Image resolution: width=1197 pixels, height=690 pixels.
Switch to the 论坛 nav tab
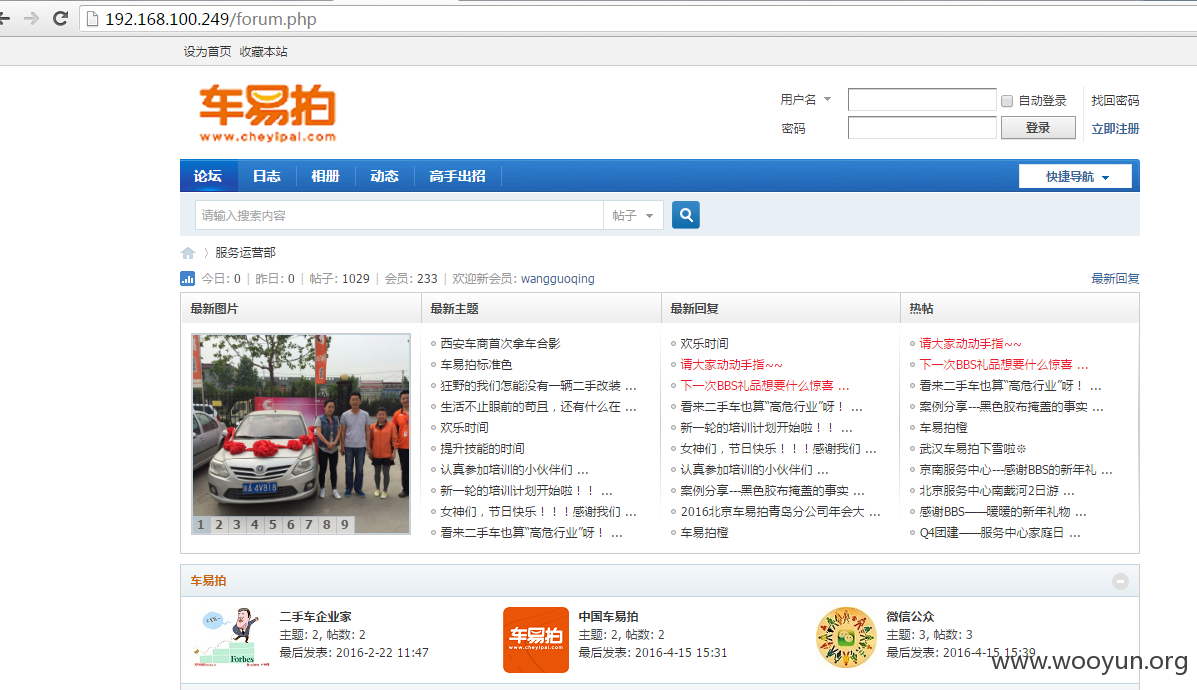click(x=208, y=176)
